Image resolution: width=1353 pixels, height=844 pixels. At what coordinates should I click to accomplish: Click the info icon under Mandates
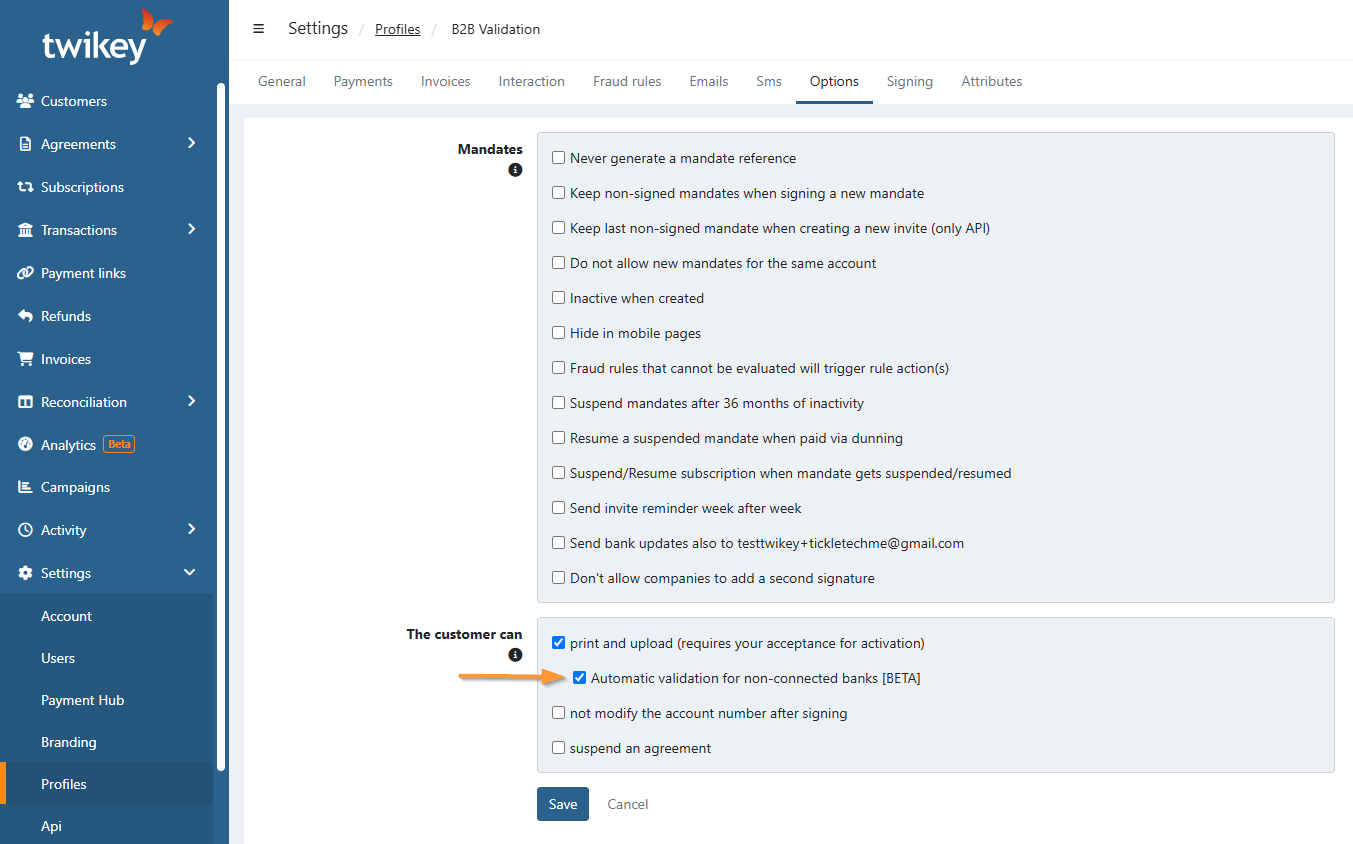pos(515,170)
